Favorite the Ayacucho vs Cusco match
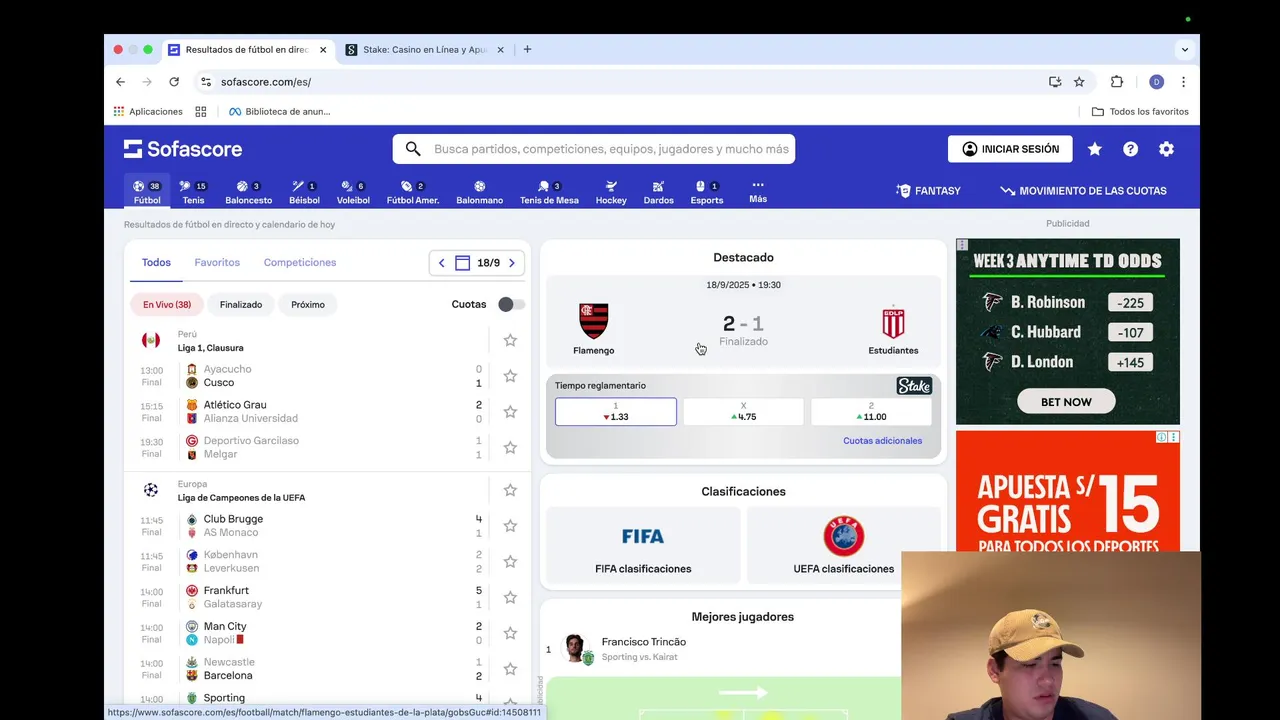Image resolution: width=1280 pixels, height=720 pixels. pyautogui.click(x=510, y=376)
